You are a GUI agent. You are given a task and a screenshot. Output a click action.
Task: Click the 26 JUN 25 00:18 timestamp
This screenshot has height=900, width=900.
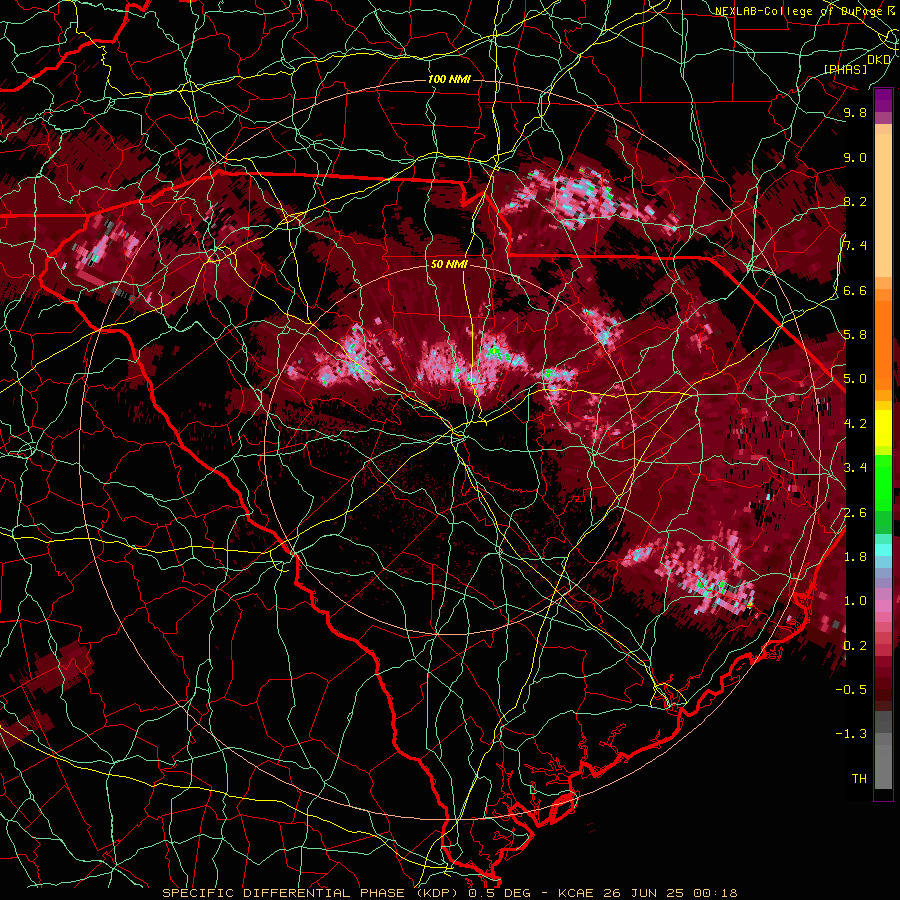coord(670,893)
